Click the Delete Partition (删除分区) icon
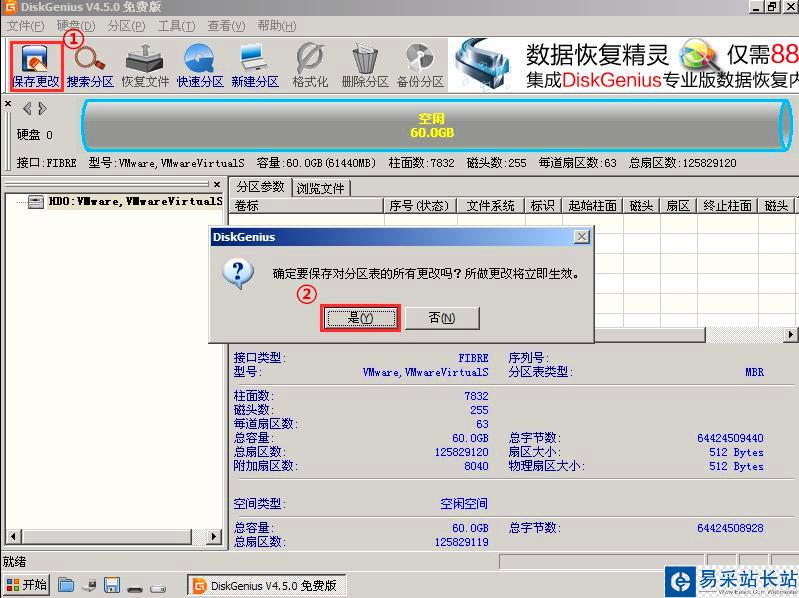This screenshot has width=799, height=598. [x=365, y=67]
